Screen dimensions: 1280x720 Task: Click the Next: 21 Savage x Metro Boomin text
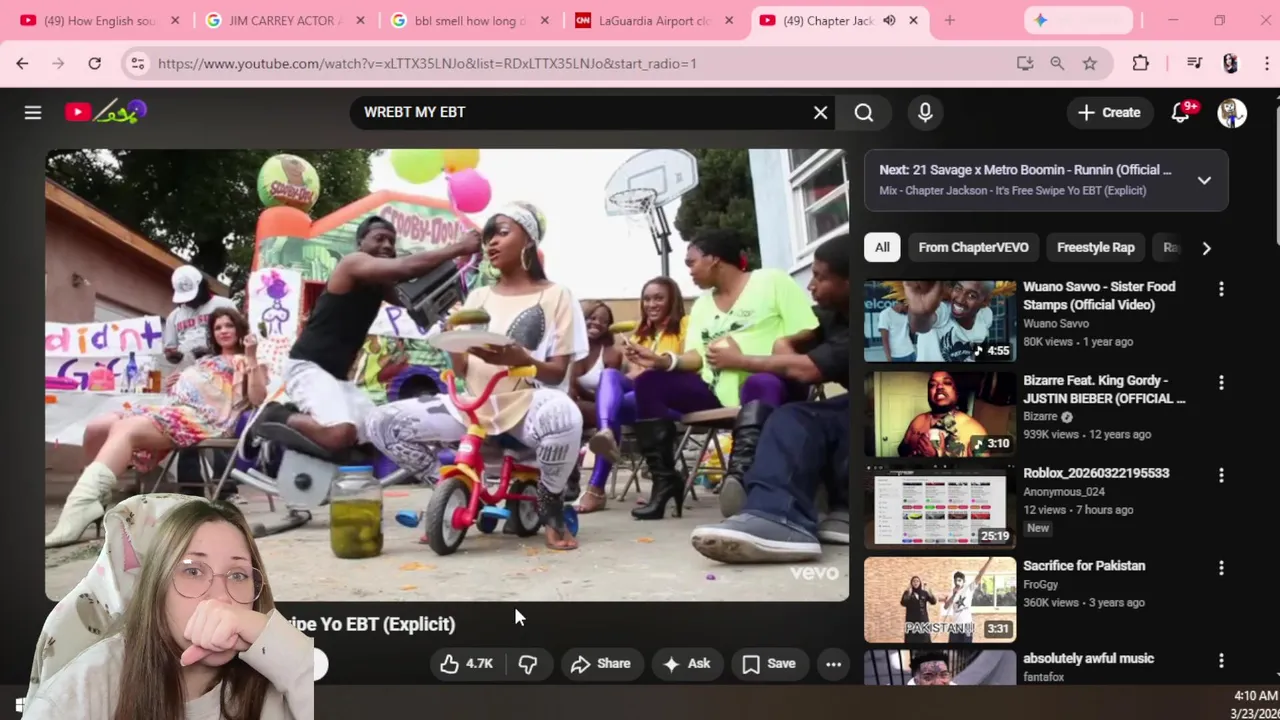pyautogui.click(x=1025, y=170)
